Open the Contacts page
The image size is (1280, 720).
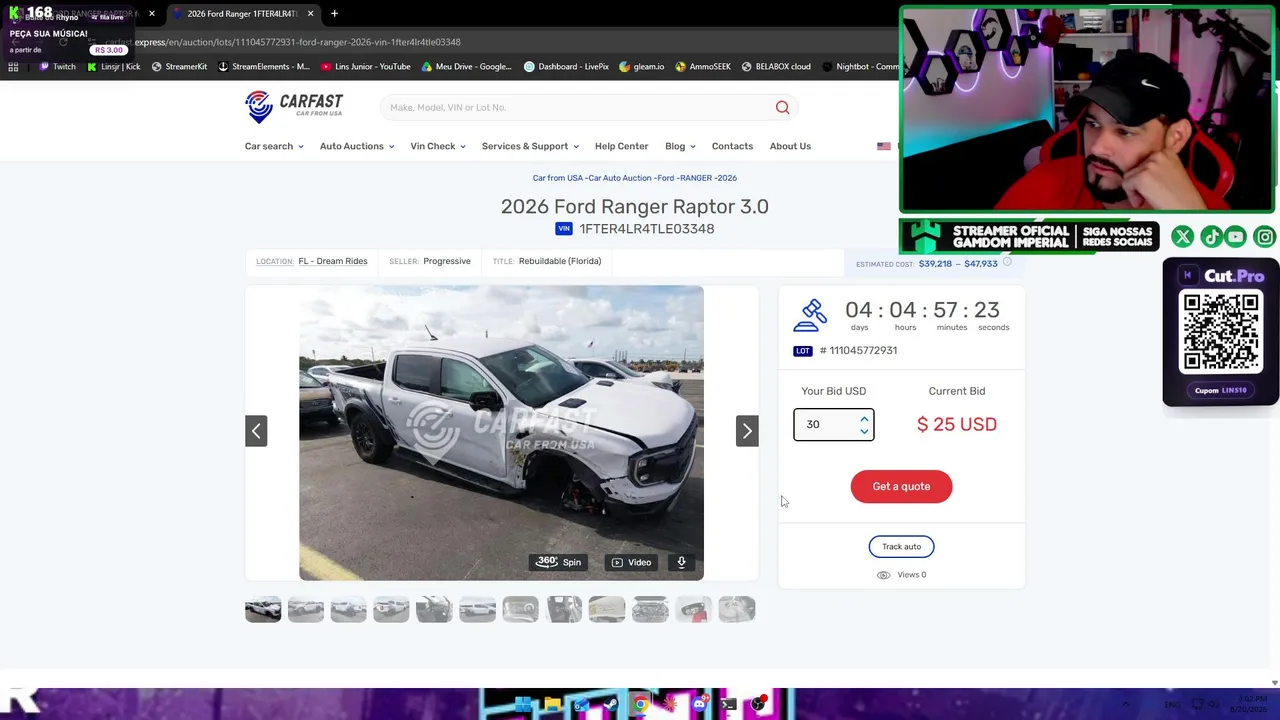click(x=732, y=146)
